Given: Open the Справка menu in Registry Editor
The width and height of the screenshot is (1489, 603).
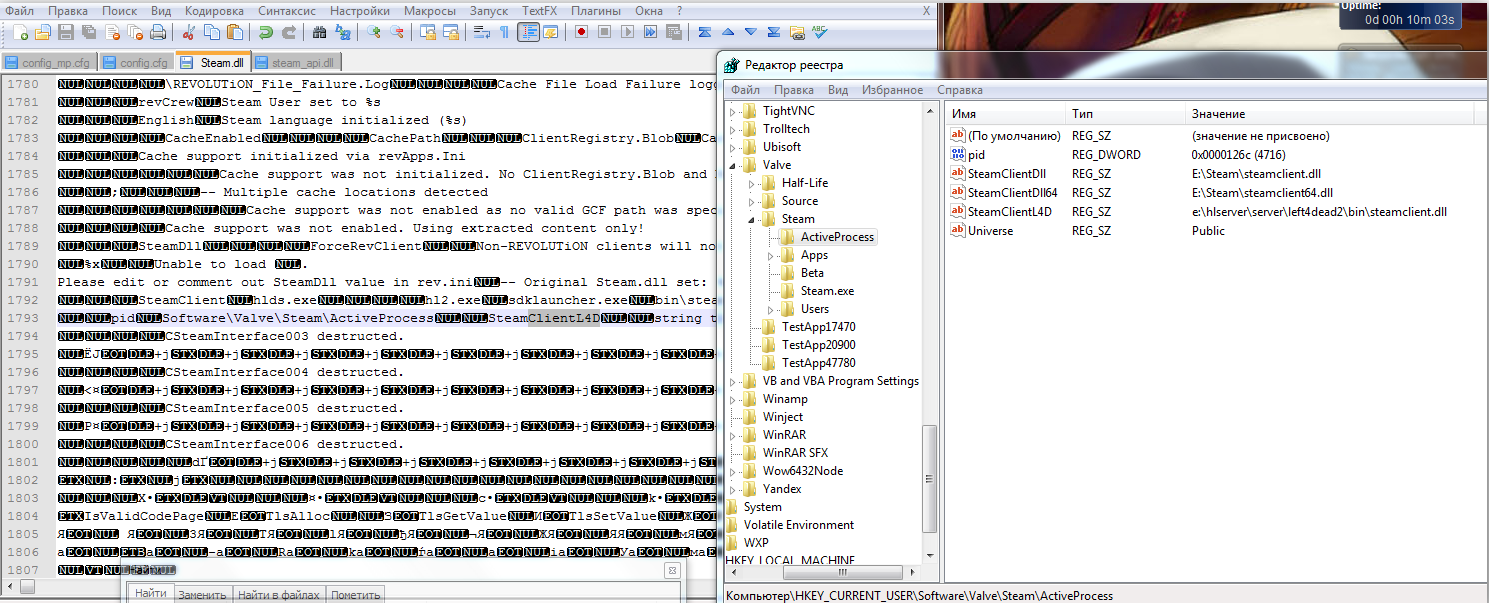Looking at the screenshot, I should click(960, 90).
